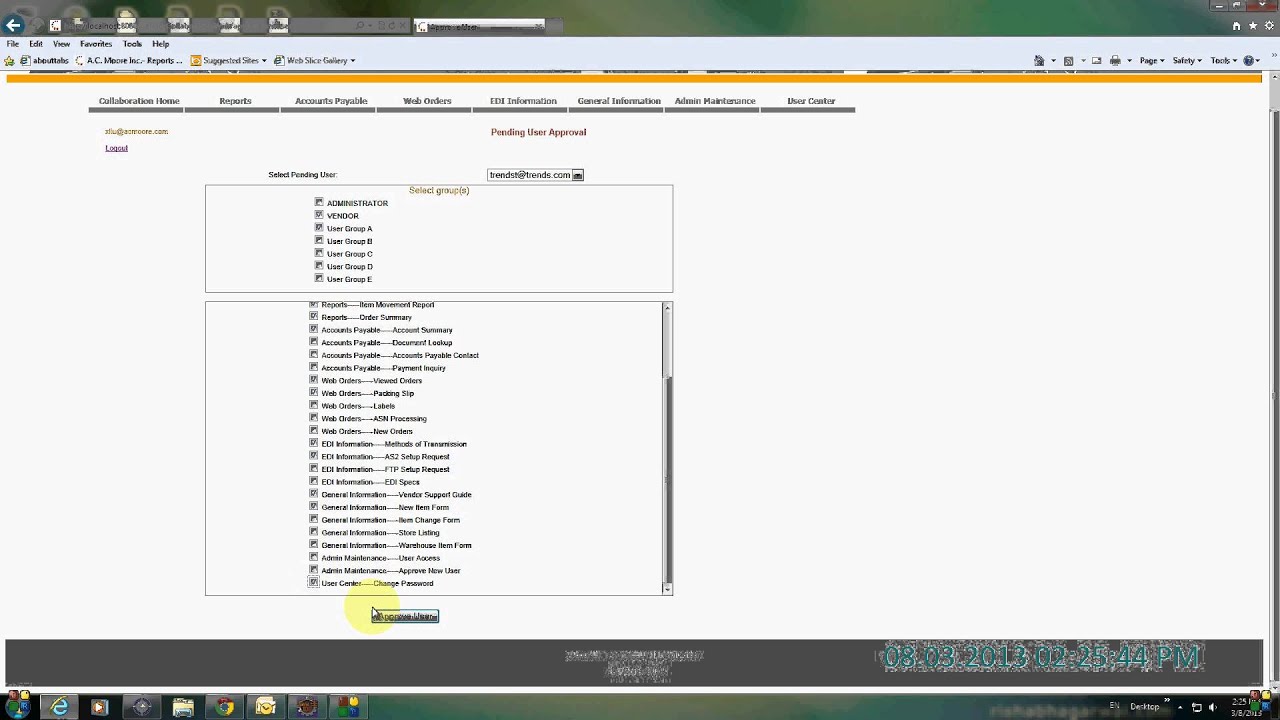The width and height of the screenshot is (1280, 720).
Task: Uncheck Reports Order Summary permission
Action: click(x=313, y=316)
